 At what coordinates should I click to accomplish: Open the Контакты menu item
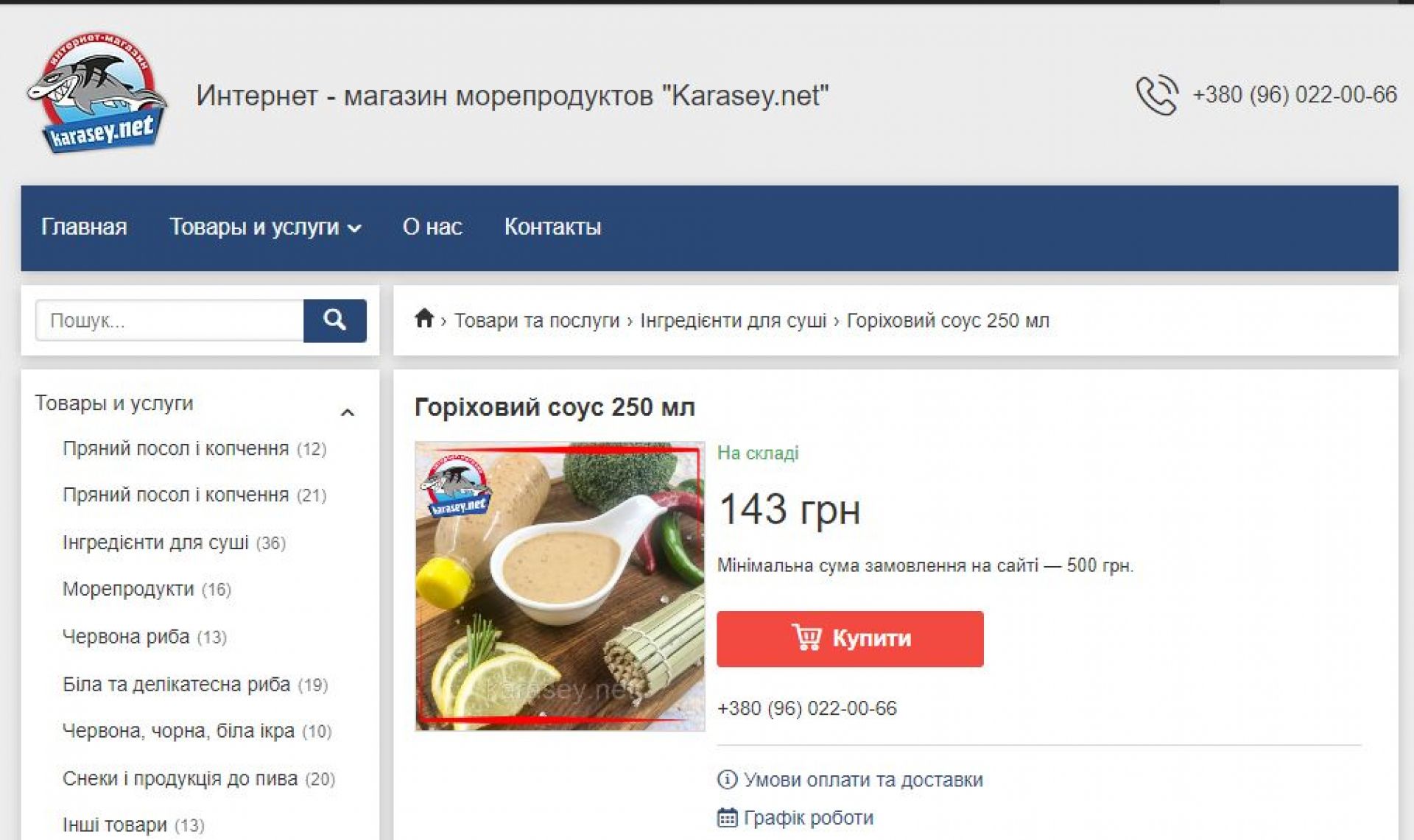coord(552,227)
